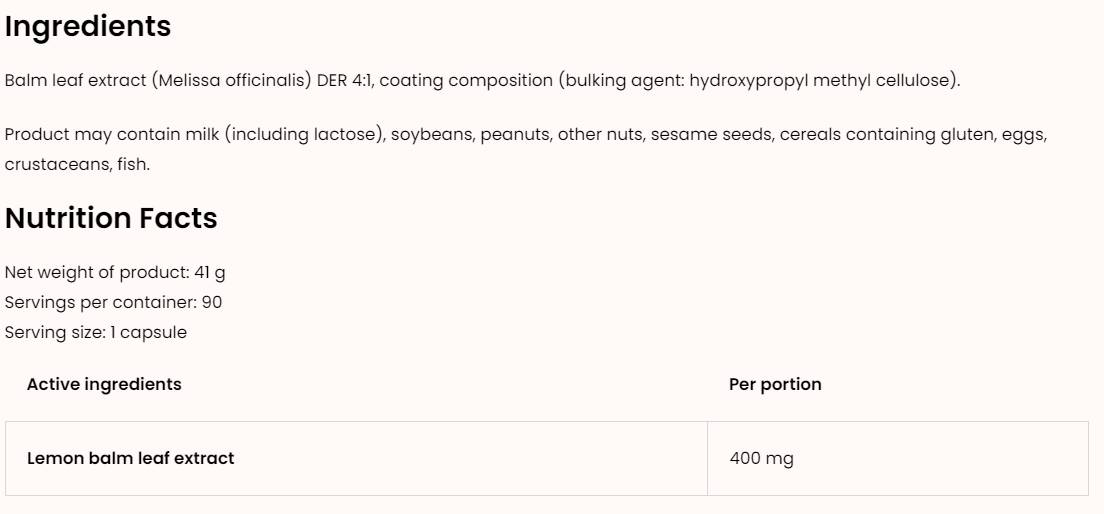Click the 'Net weight of product: 41 g' line
Viewport: 1104px width, 514px height.
(x=115, y=272)
